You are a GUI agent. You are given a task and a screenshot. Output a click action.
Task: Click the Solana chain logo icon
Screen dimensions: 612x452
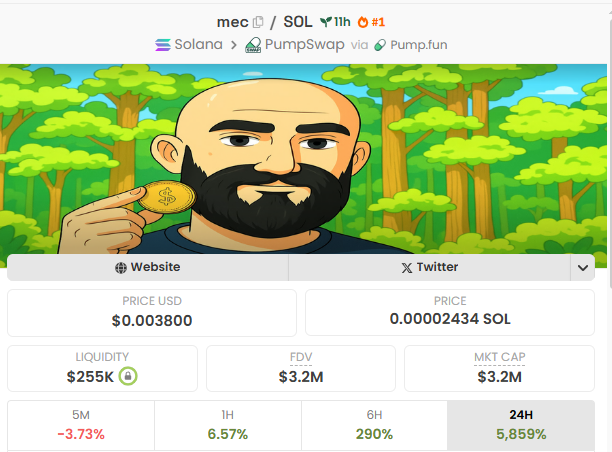(x=163, y=45)
